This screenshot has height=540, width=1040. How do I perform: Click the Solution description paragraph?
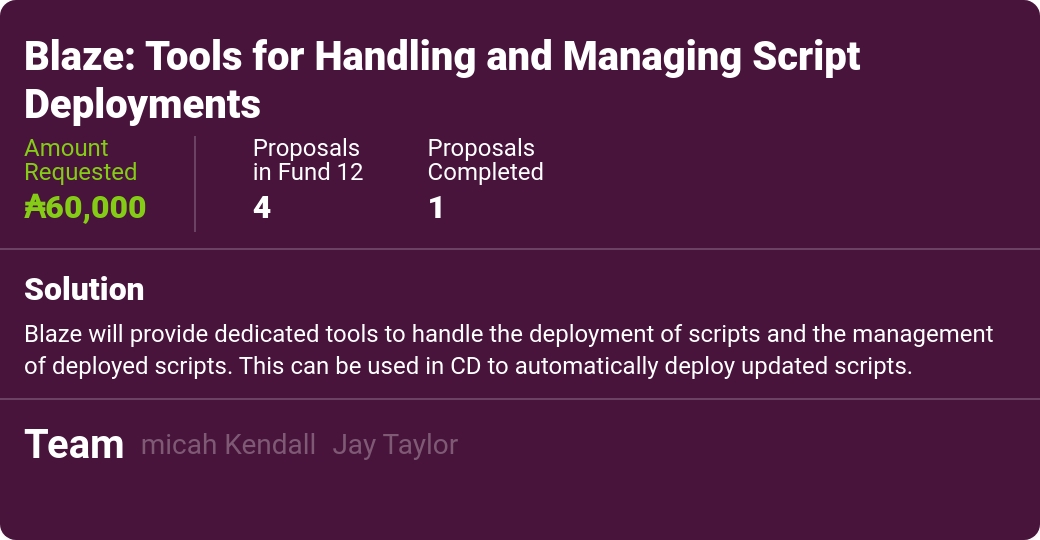[x=509, y=350]
